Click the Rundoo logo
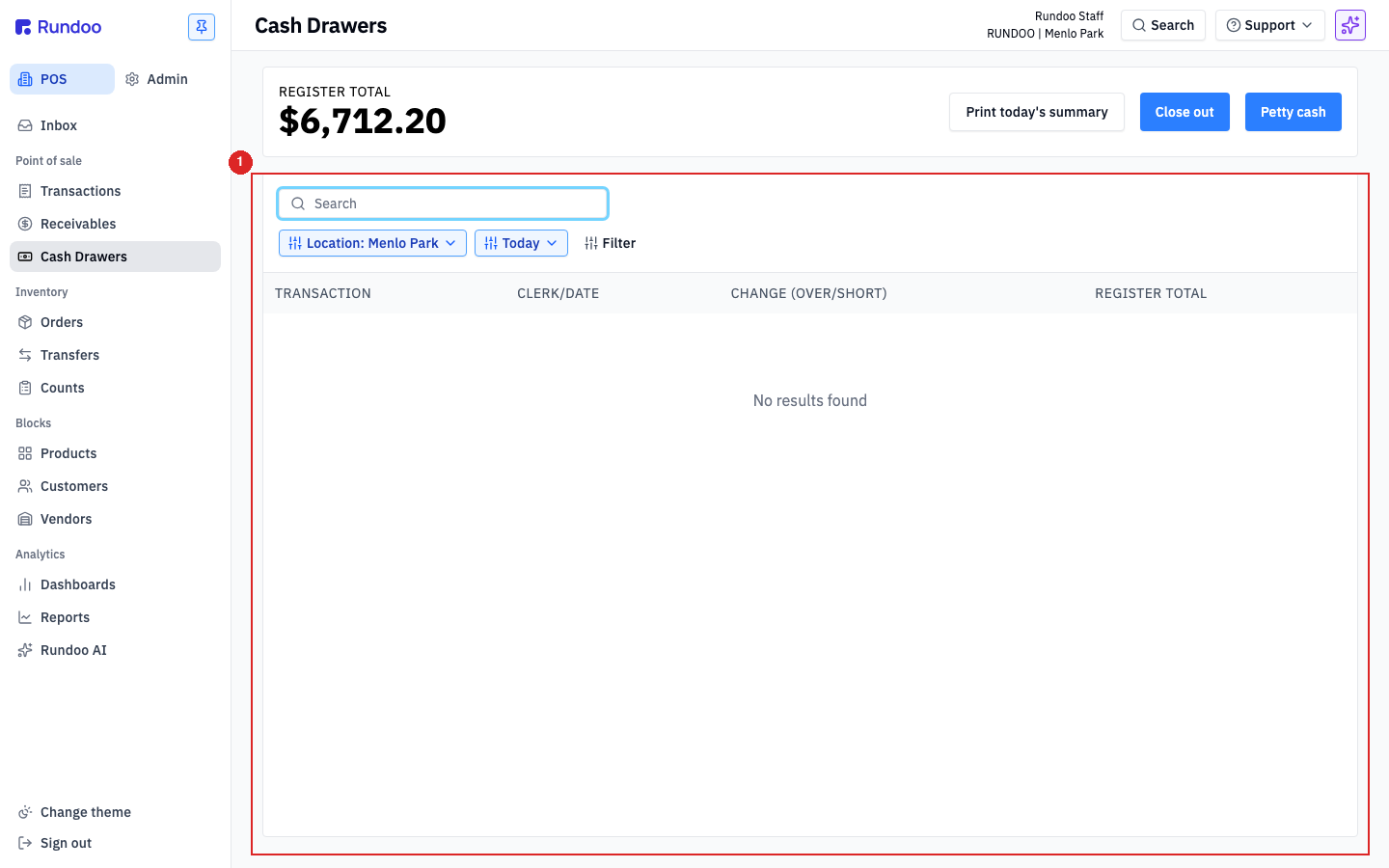Screen dimensions: 1389x868 click(x=58, y=27)
